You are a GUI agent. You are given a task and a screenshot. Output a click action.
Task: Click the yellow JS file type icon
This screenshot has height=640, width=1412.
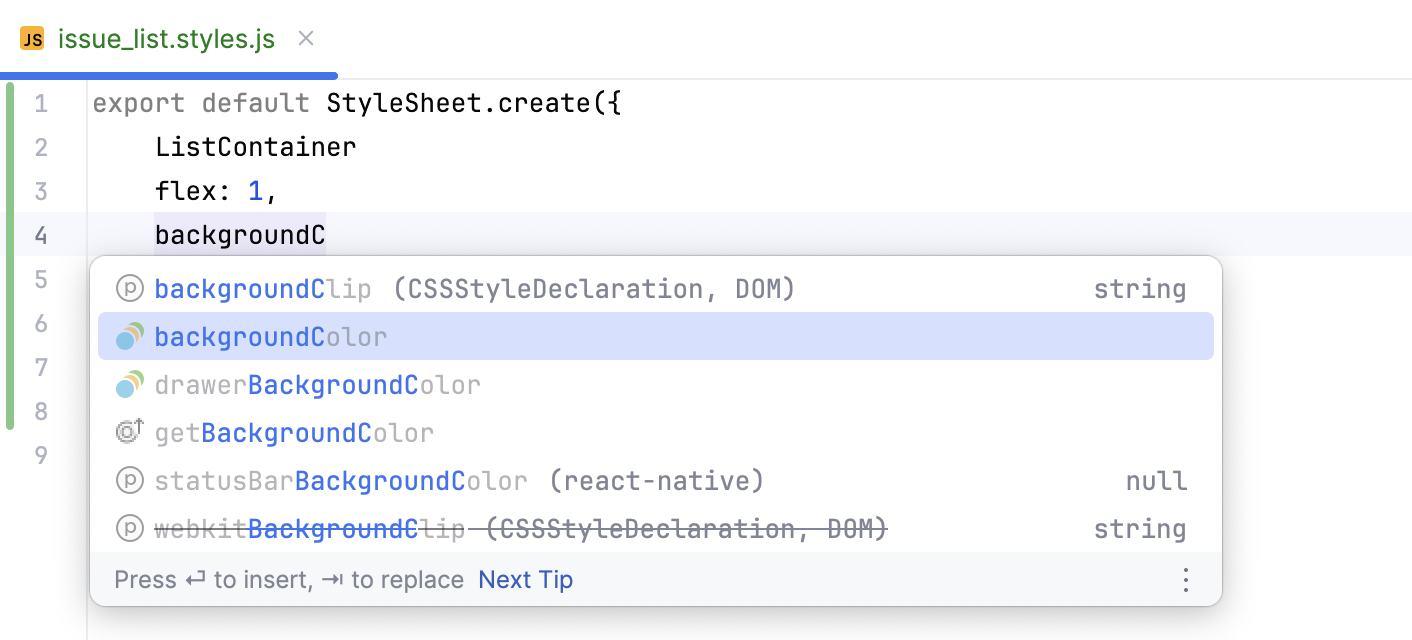point(31,38)
